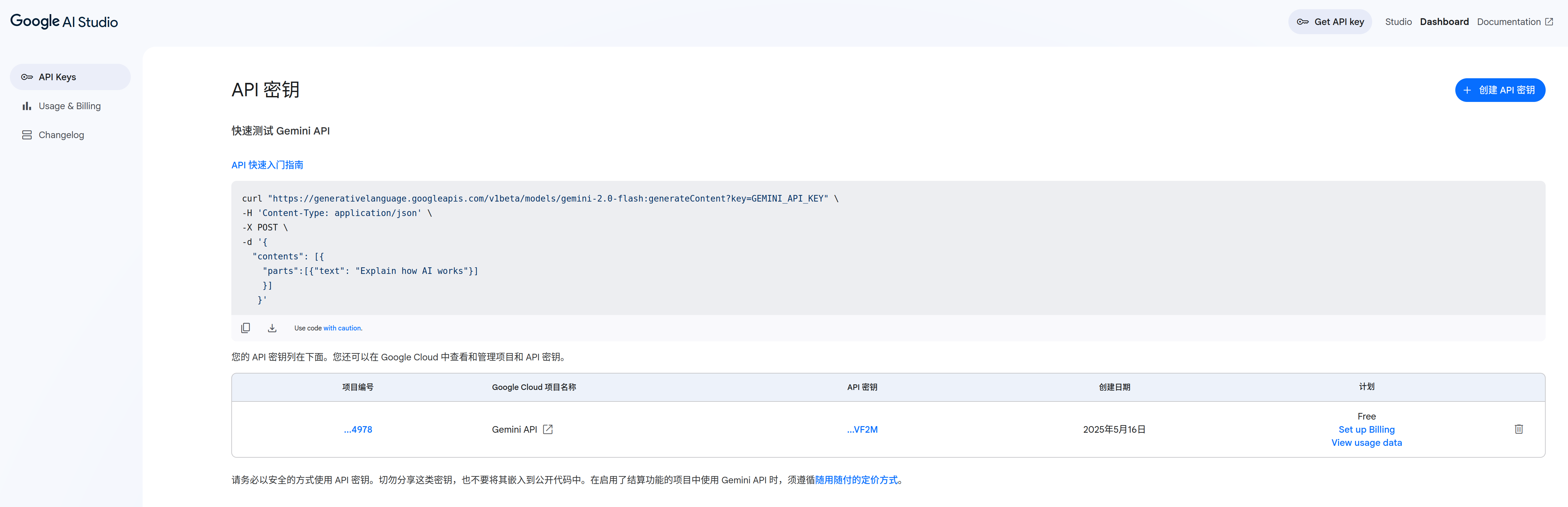This screenshot has height=507, width=1568.
Task: Click the Set up Billing link
Action: [x=1366, y=430]
